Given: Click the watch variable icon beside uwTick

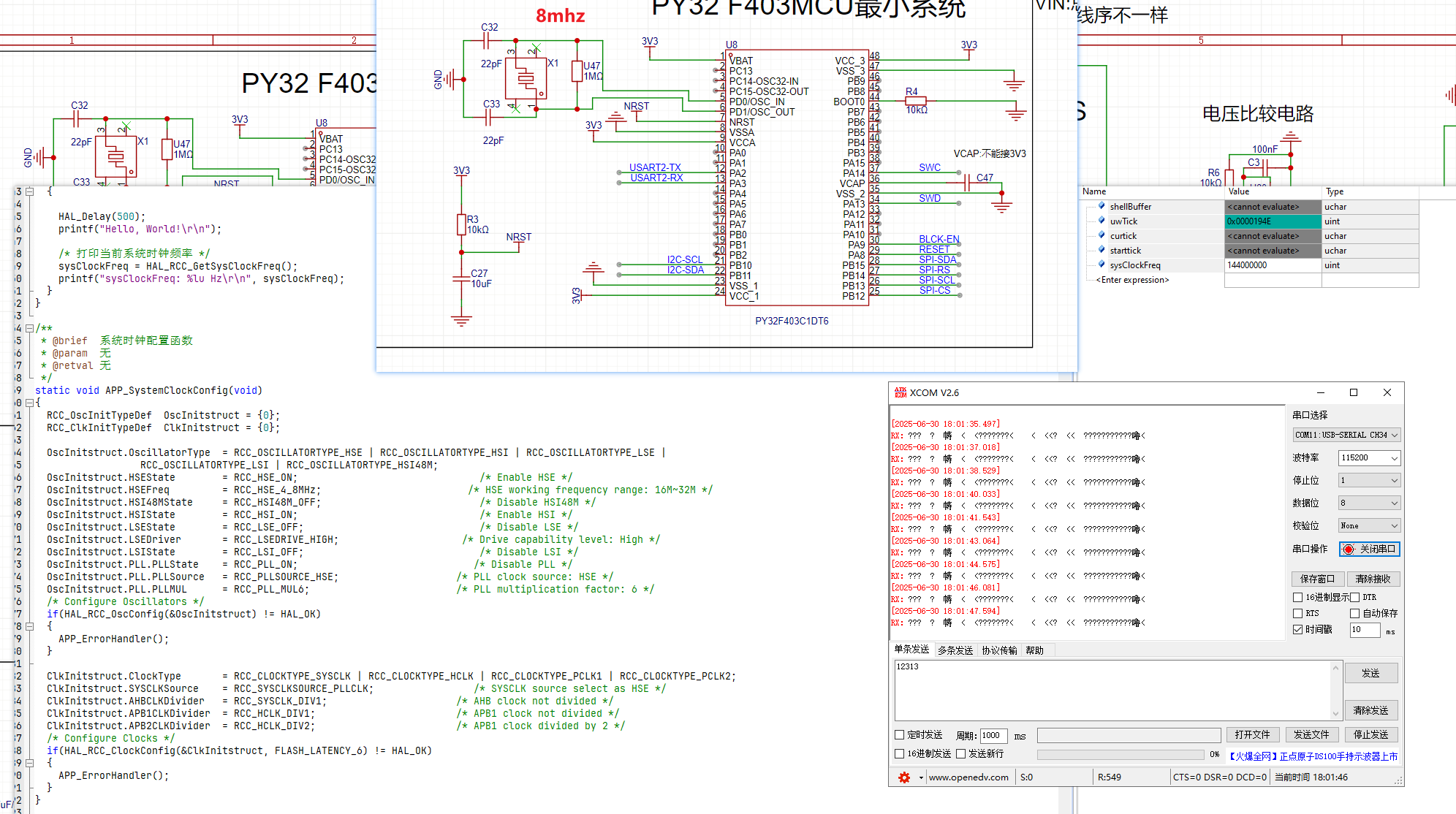Looking at the screenshot, I should 1102,221.
